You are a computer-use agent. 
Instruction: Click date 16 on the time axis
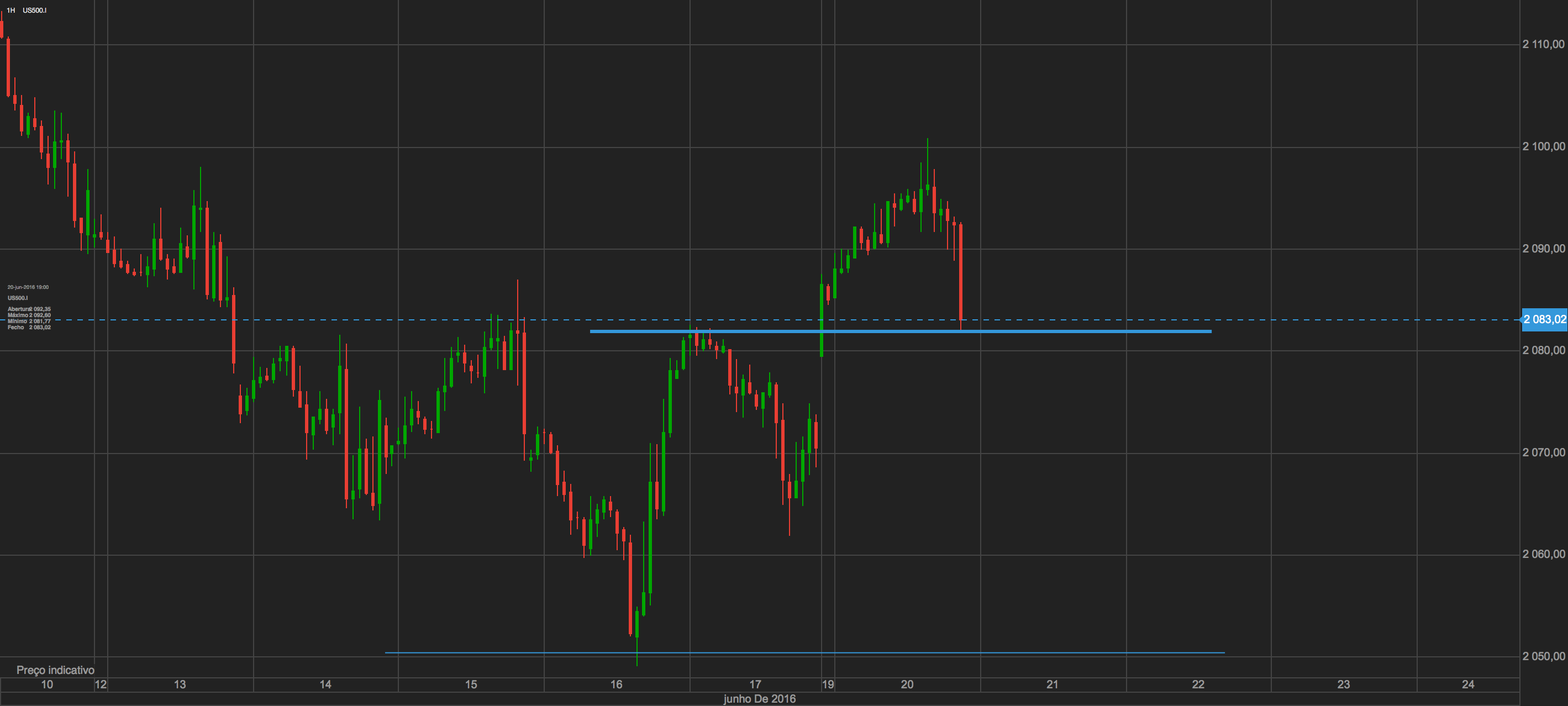click(x=616, y=684)
